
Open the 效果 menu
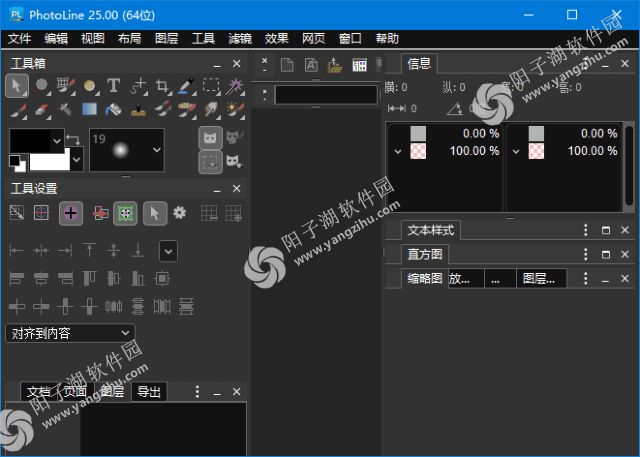pyautogui.click(x=277, y=38)
